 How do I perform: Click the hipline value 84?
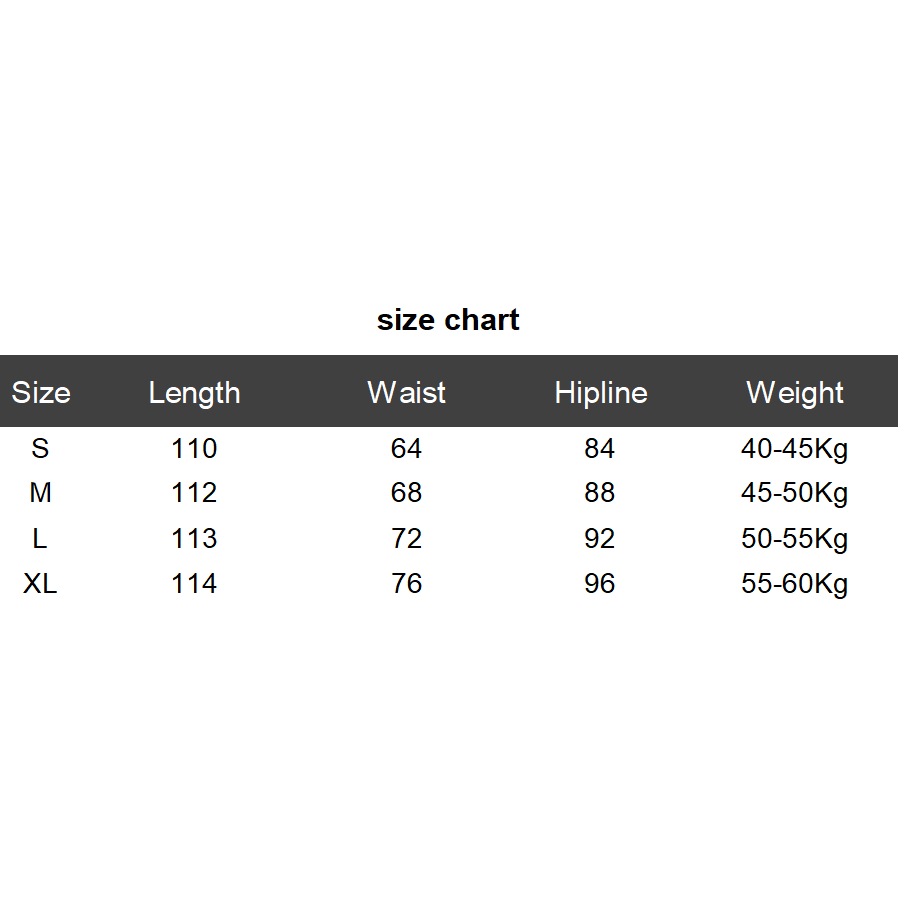tap(599, 448)
